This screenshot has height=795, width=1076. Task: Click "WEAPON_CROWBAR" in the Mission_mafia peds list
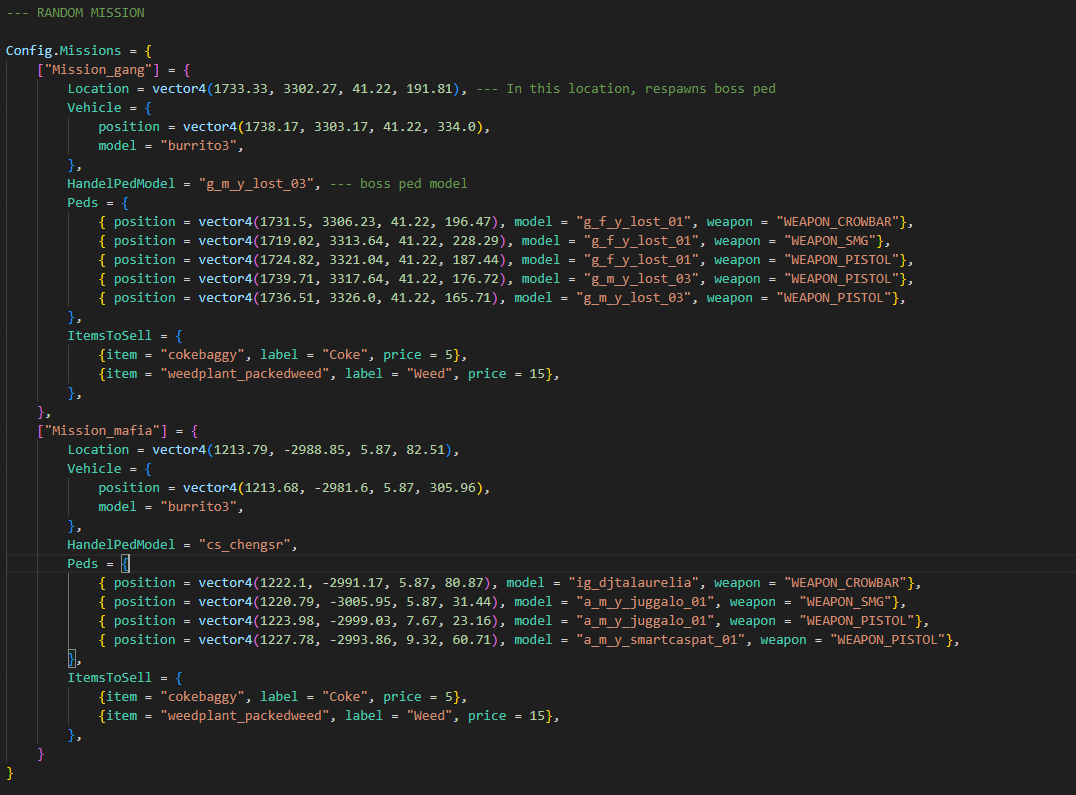(849, 583)
